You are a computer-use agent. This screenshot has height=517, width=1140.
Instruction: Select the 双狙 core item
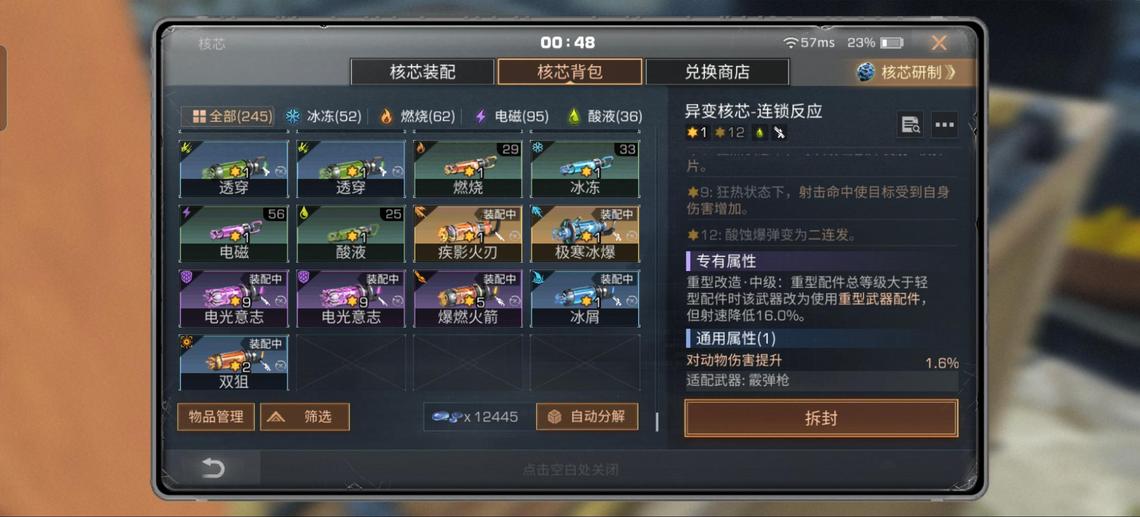[x=234, y=363]
